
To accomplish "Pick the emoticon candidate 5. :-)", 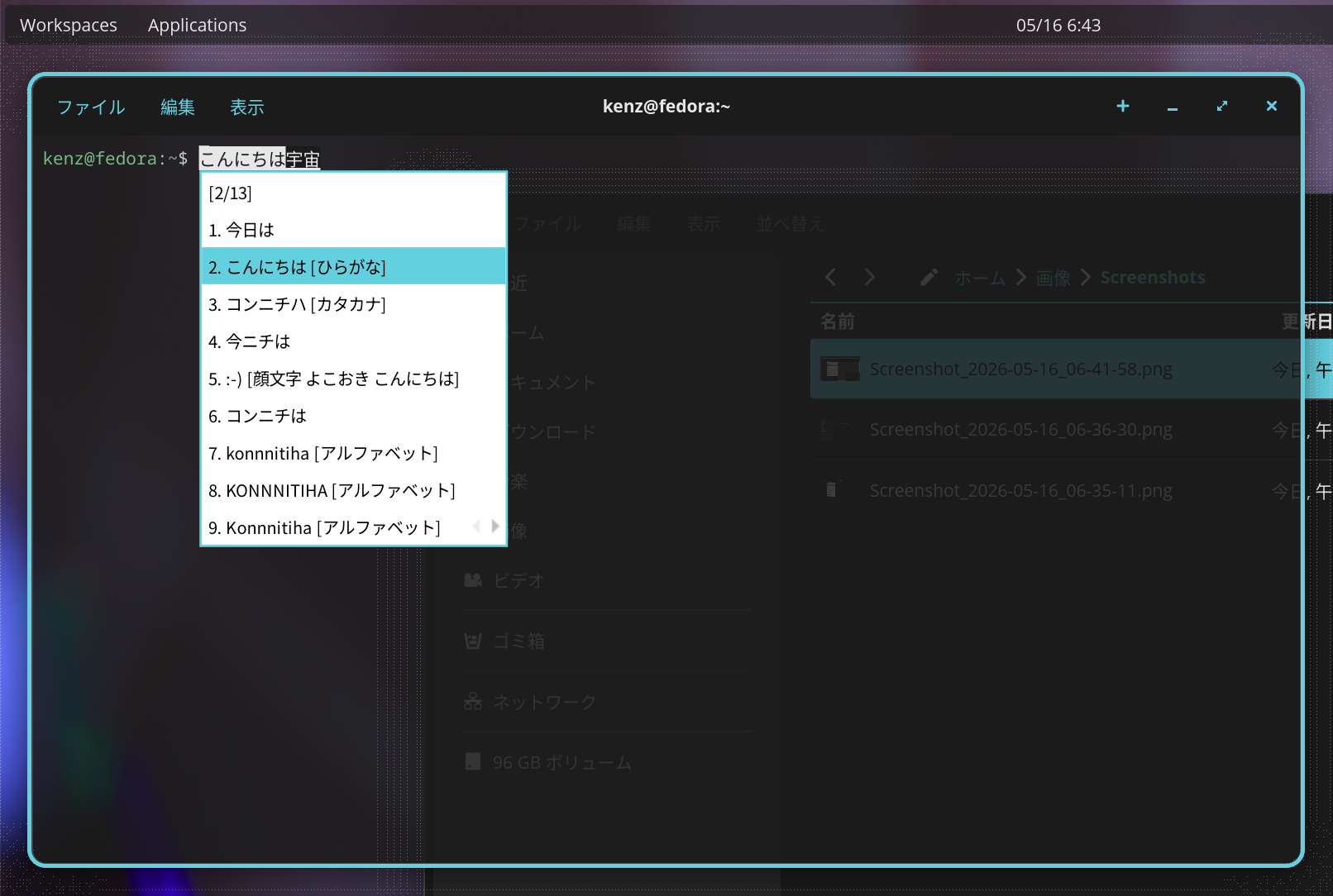I will (x=354, y=379).
